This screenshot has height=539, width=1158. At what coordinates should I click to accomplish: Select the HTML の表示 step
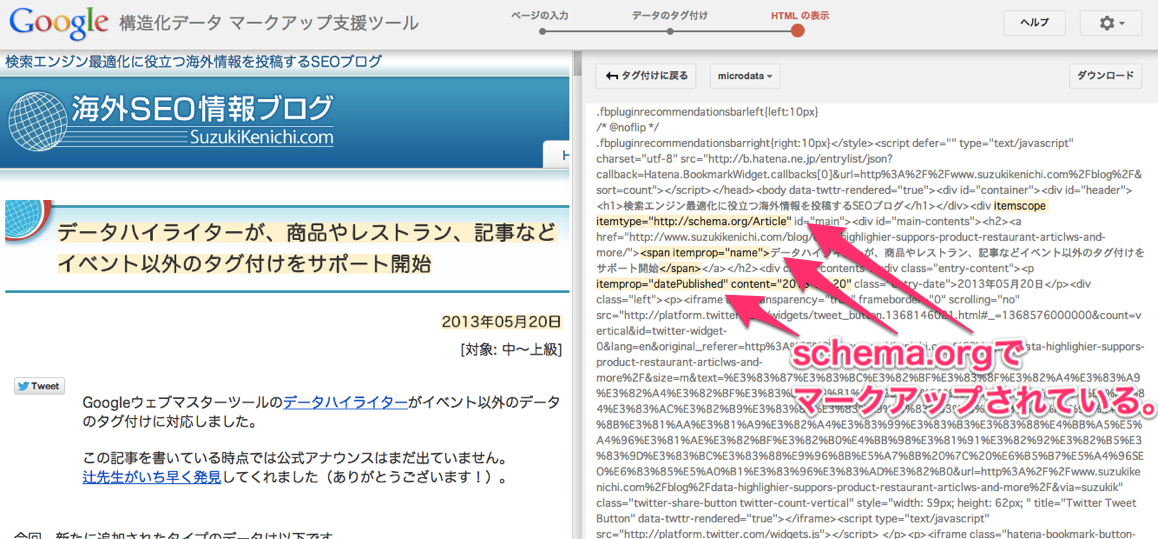(x=799, y=14)
